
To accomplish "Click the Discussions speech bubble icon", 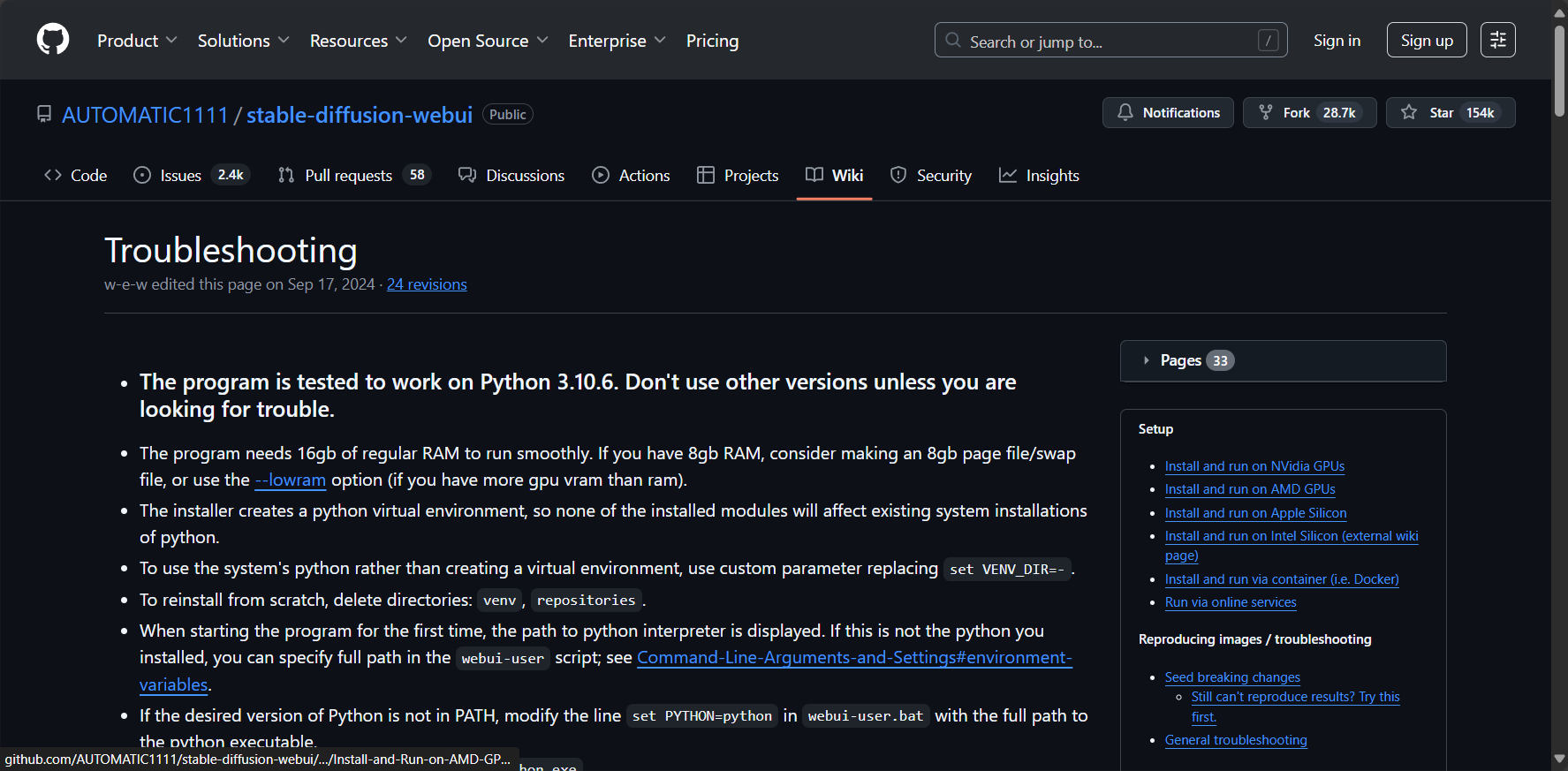I will click(x=467, y=175).
